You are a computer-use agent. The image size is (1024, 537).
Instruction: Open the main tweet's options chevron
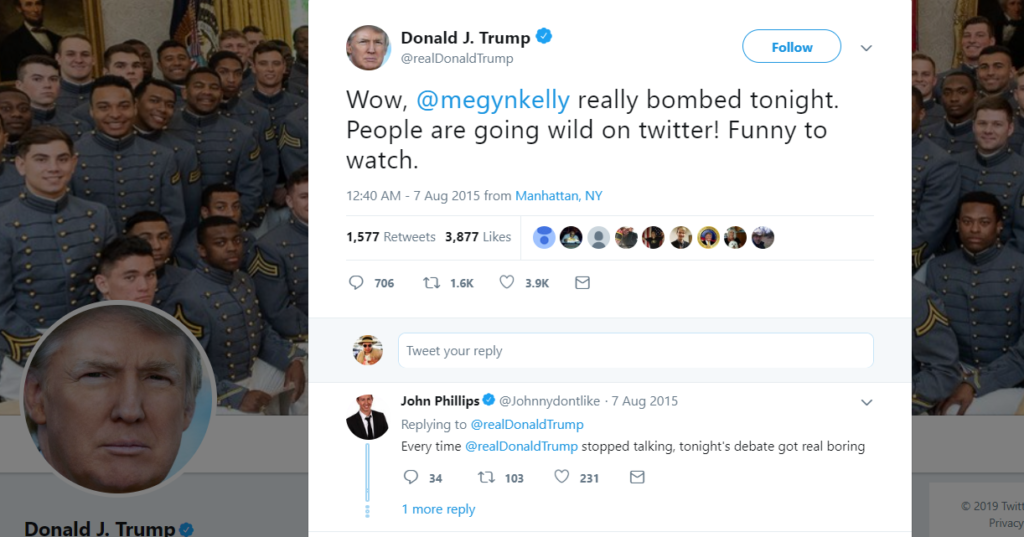pos(866,48)
